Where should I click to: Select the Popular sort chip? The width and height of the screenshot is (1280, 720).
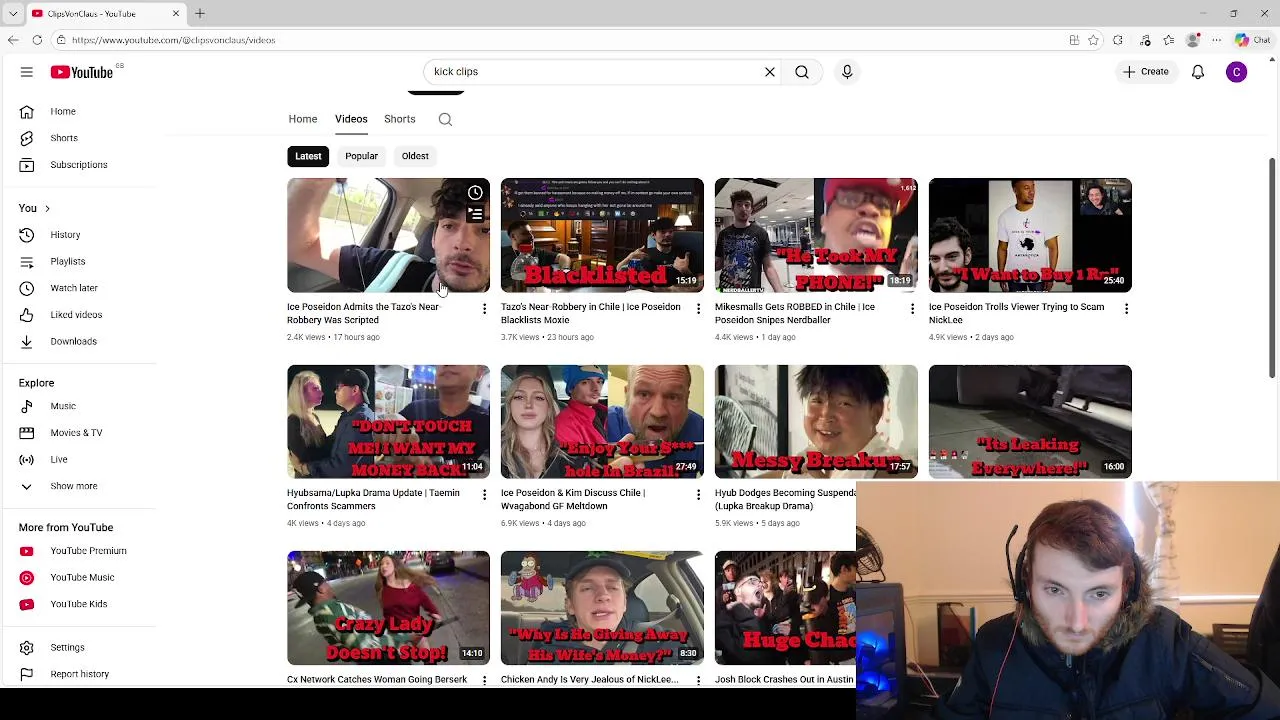[x=361, y=156]
